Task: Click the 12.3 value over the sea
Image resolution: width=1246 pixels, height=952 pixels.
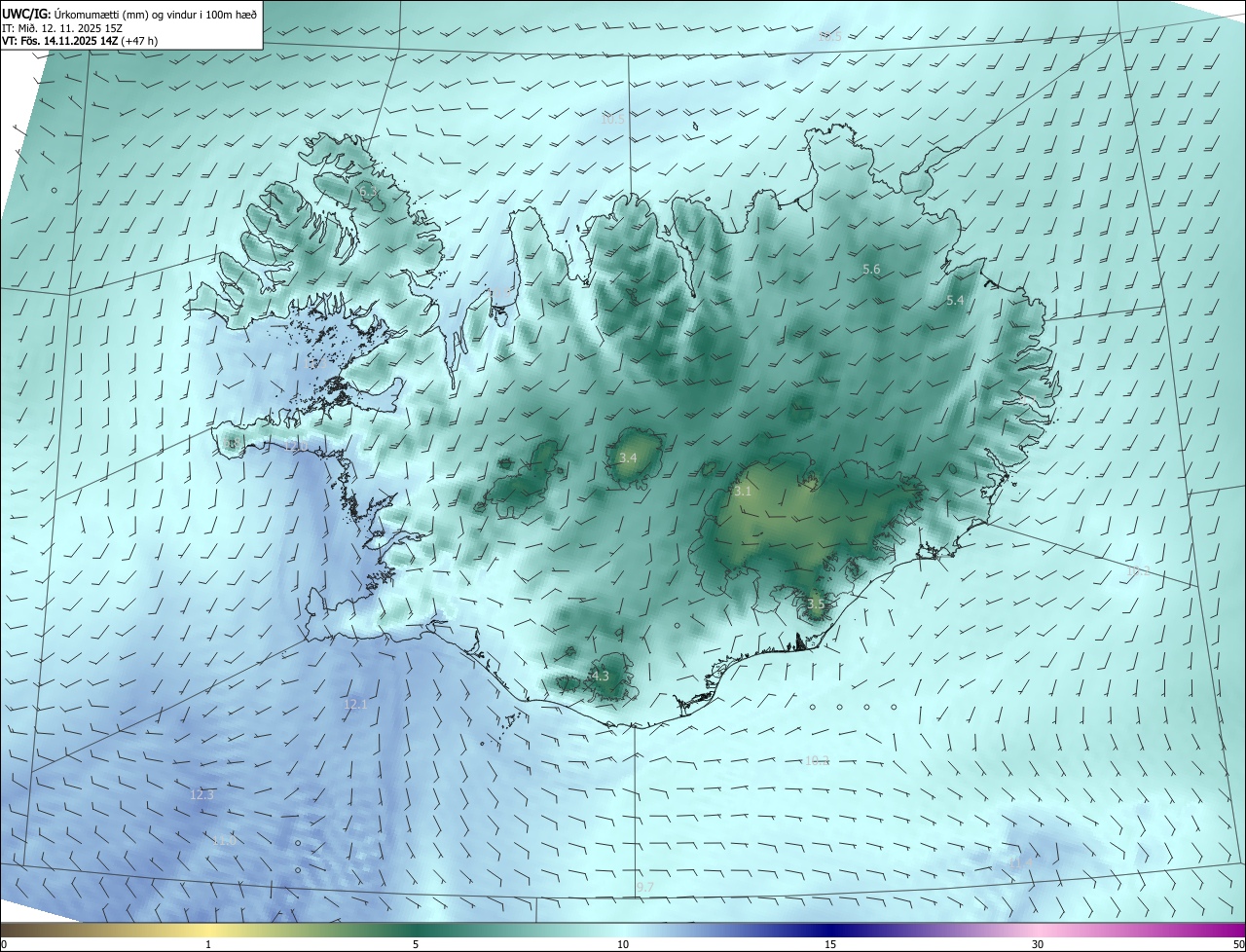Action: [x=202, y=794]
